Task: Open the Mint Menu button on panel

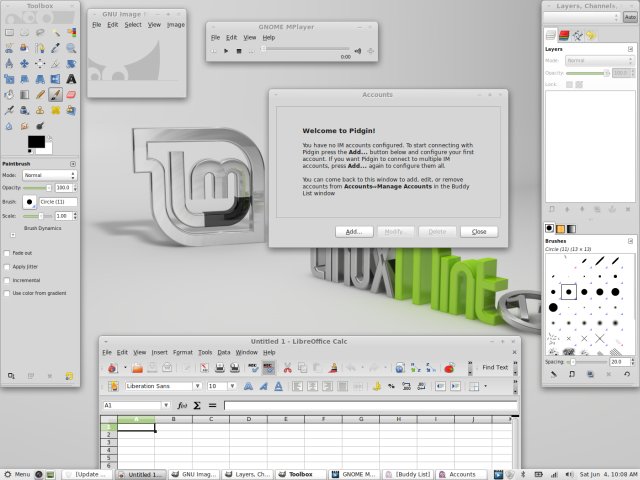Action: point(17,474)
